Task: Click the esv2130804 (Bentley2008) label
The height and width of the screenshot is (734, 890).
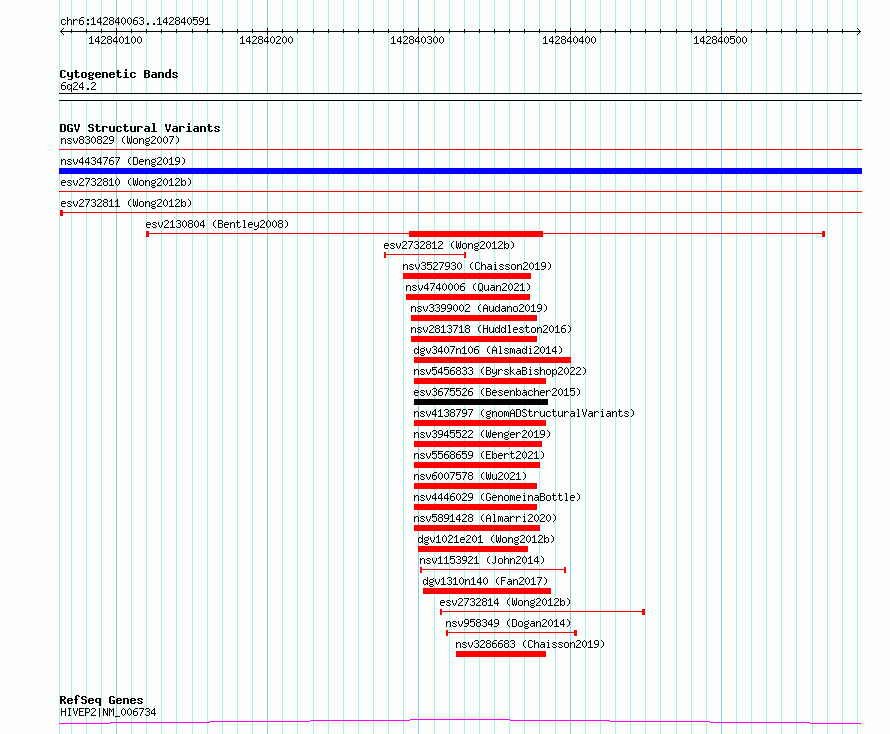Action: pos(217,224)
